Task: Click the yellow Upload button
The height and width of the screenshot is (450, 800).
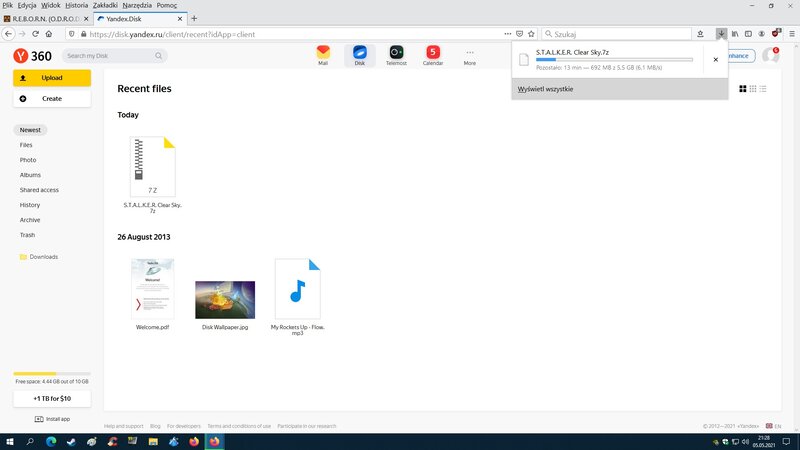Action: (52, 78)
